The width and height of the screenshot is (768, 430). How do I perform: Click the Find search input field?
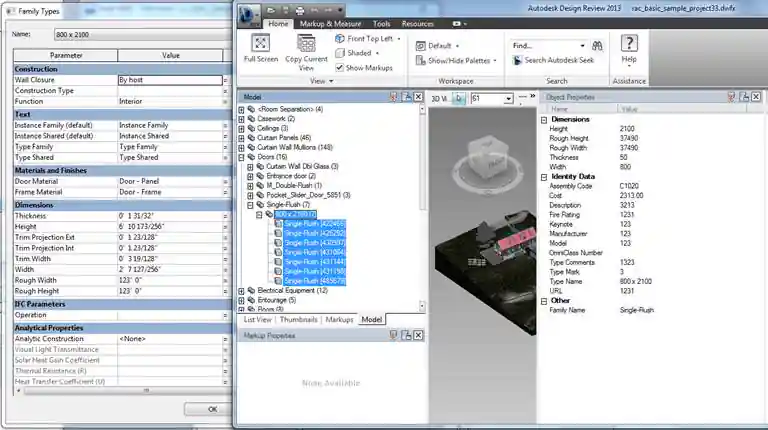pyautogui.click(x=545, y=46)
